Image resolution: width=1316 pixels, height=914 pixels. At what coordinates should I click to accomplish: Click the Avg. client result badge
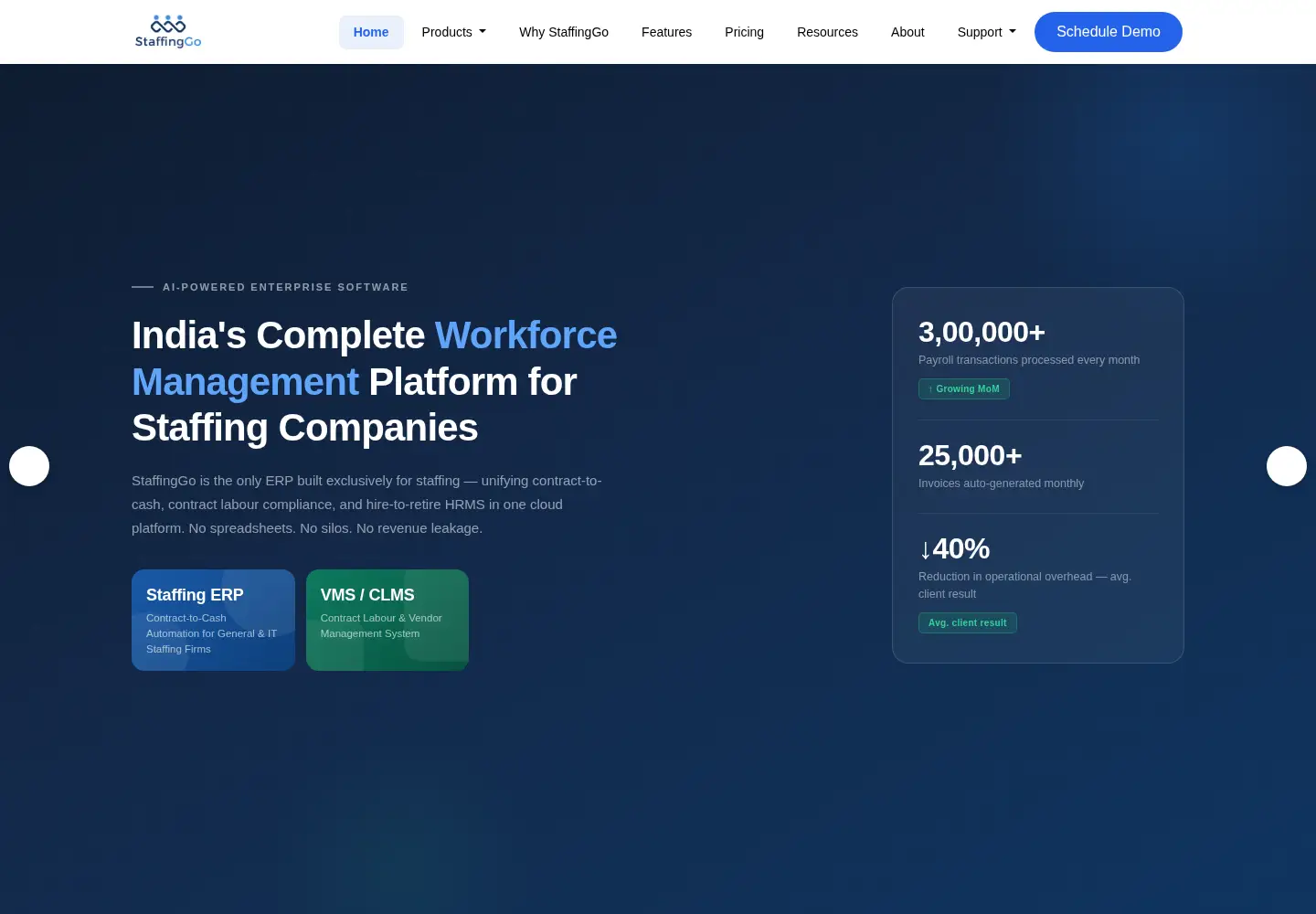[x=968, y=622]
